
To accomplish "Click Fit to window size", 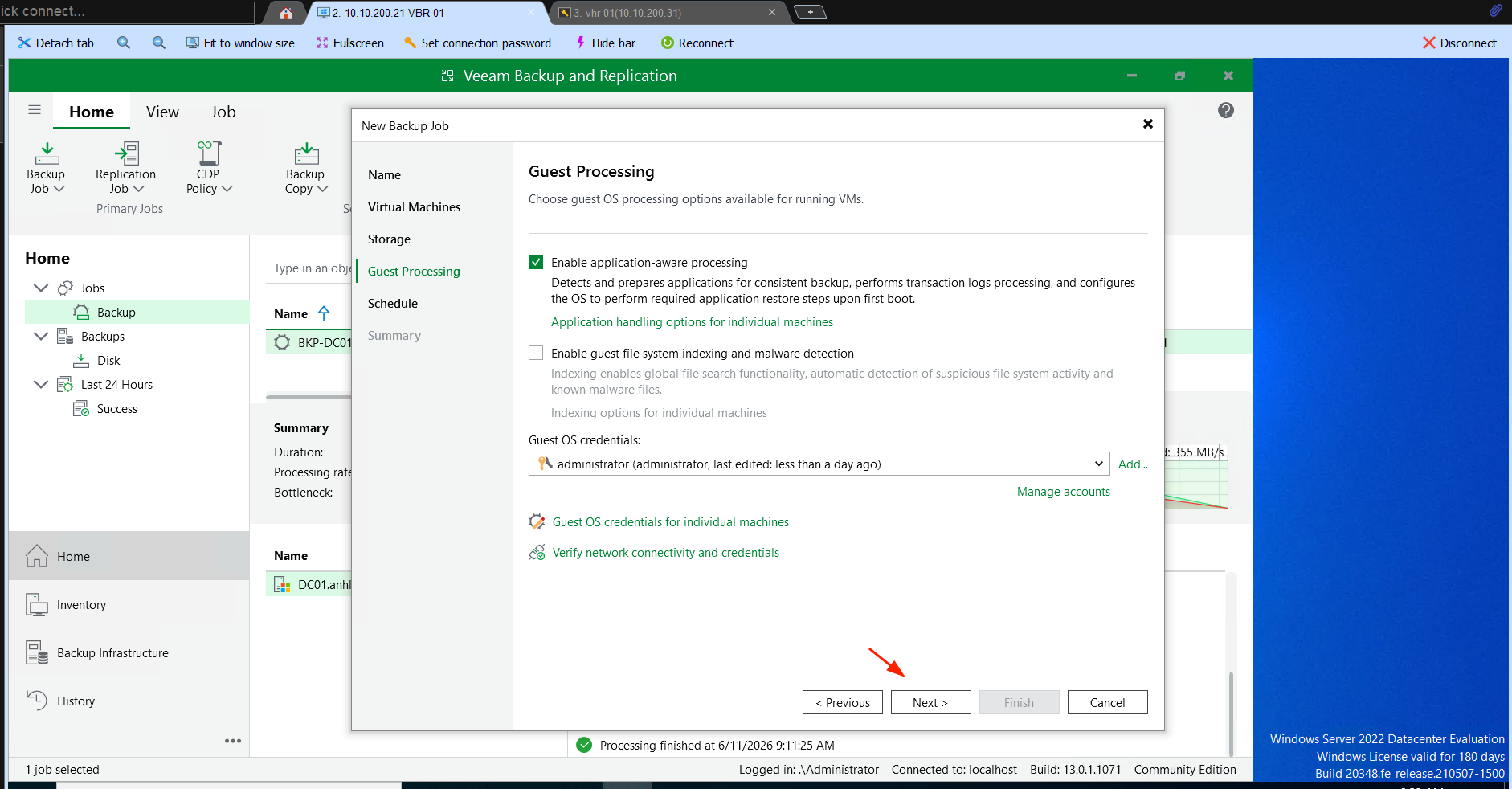I will 240,43.
